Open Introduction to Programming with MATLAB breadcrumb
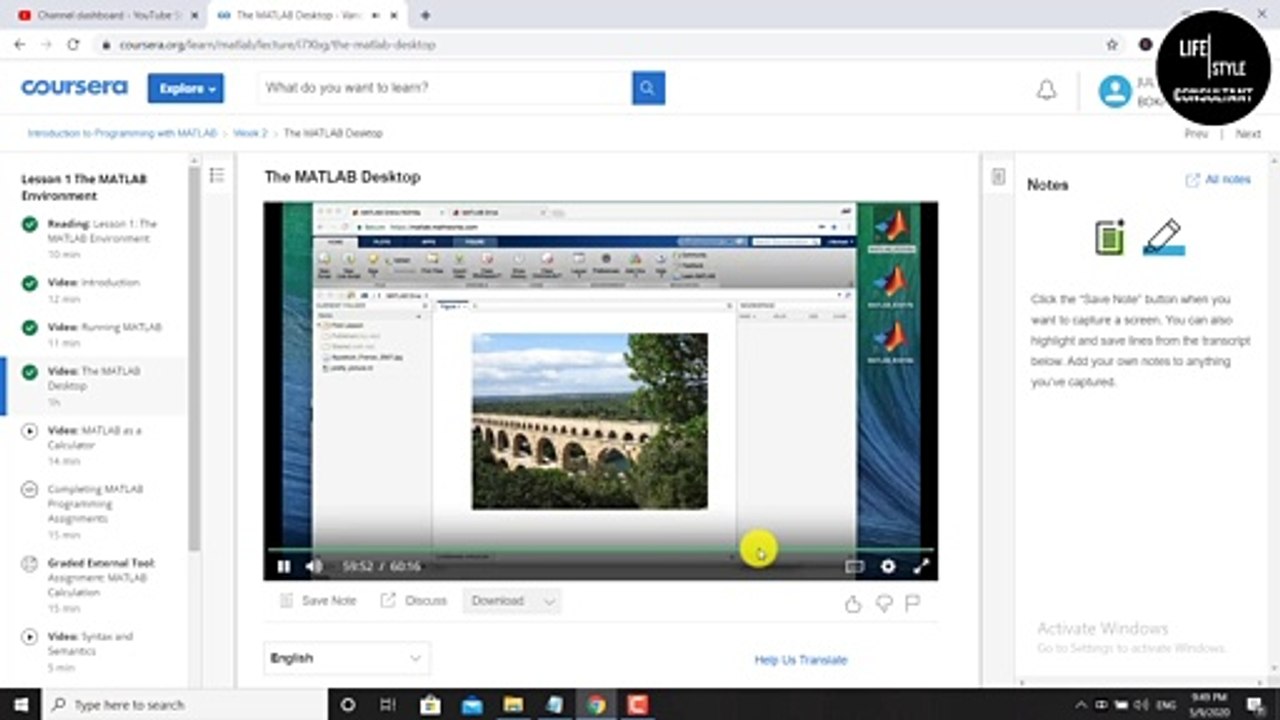This screenshot has height=720, width=1280. click(x=122, y=133)
